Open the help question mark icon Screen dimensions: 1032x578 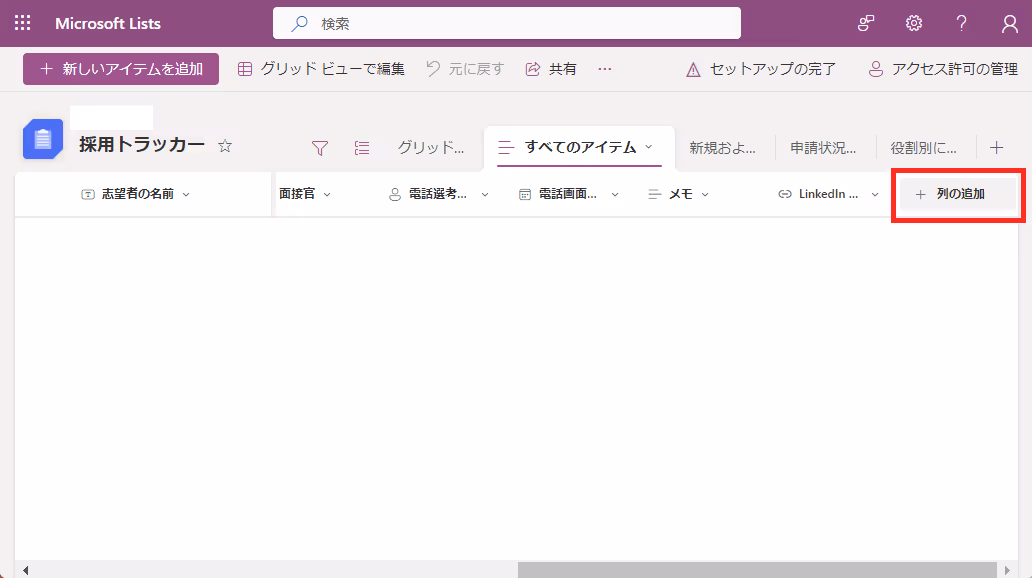pyautogui.click(x=962, y=24)
